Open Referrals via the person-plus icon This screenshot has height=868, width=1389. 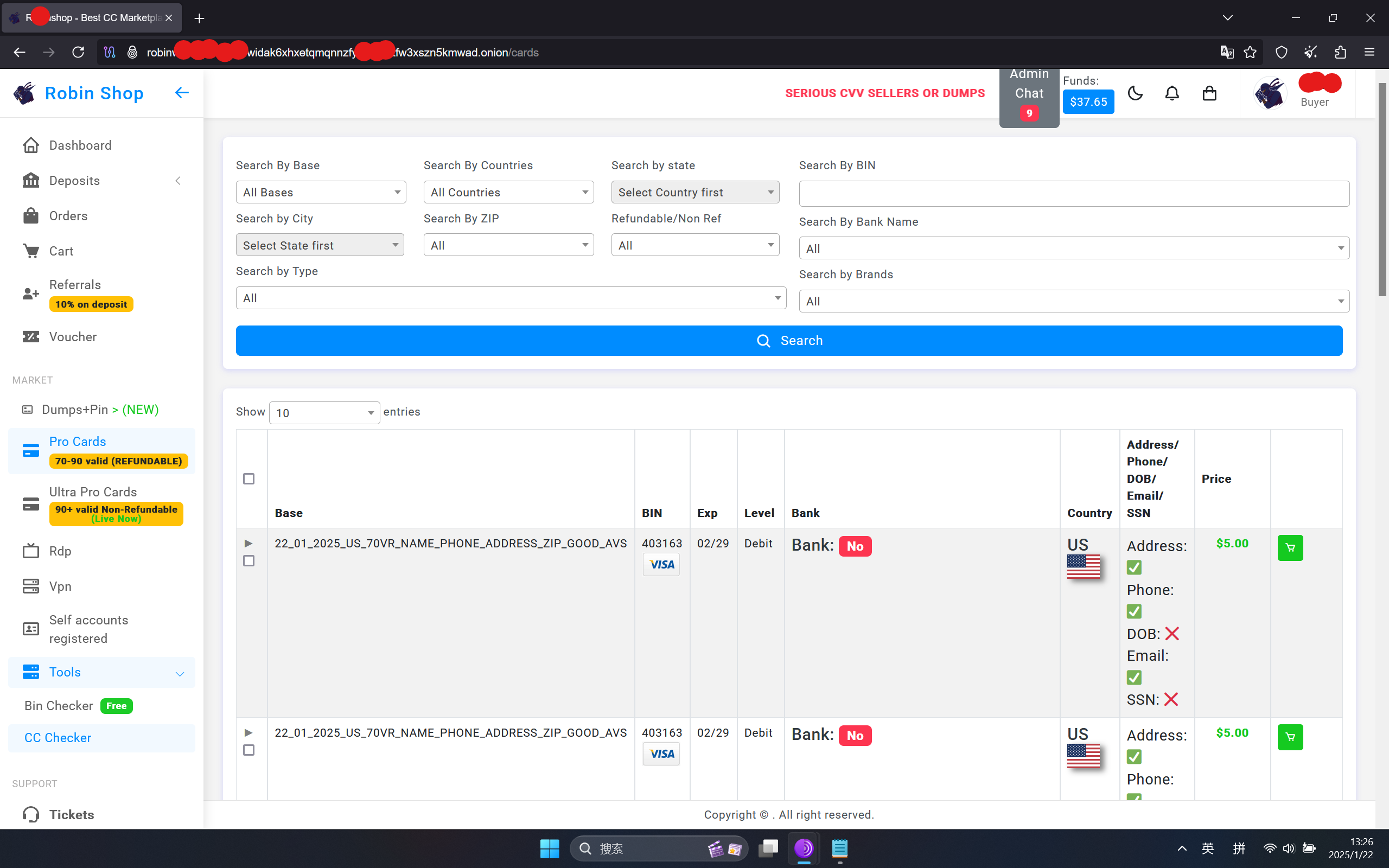coord(31,294)
